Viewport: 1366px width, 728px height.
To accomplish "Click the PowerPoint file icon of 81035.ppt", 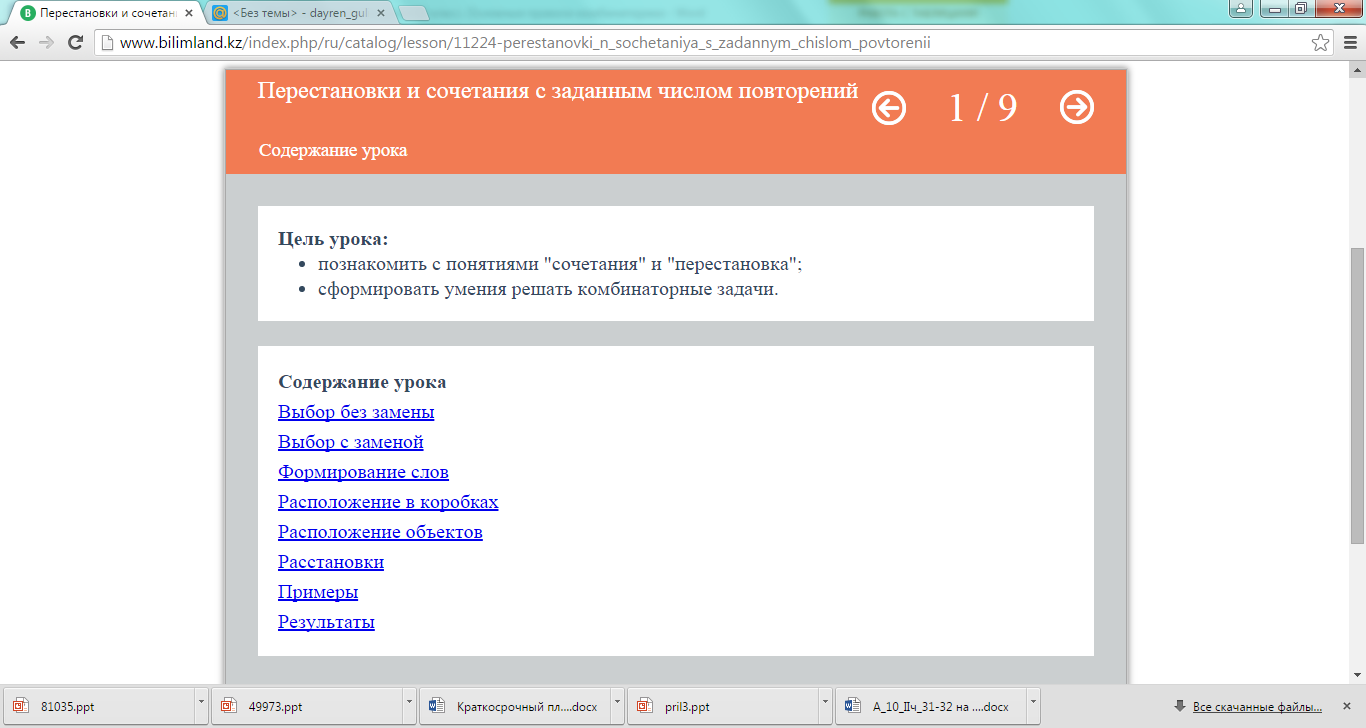I will [22, 706].
